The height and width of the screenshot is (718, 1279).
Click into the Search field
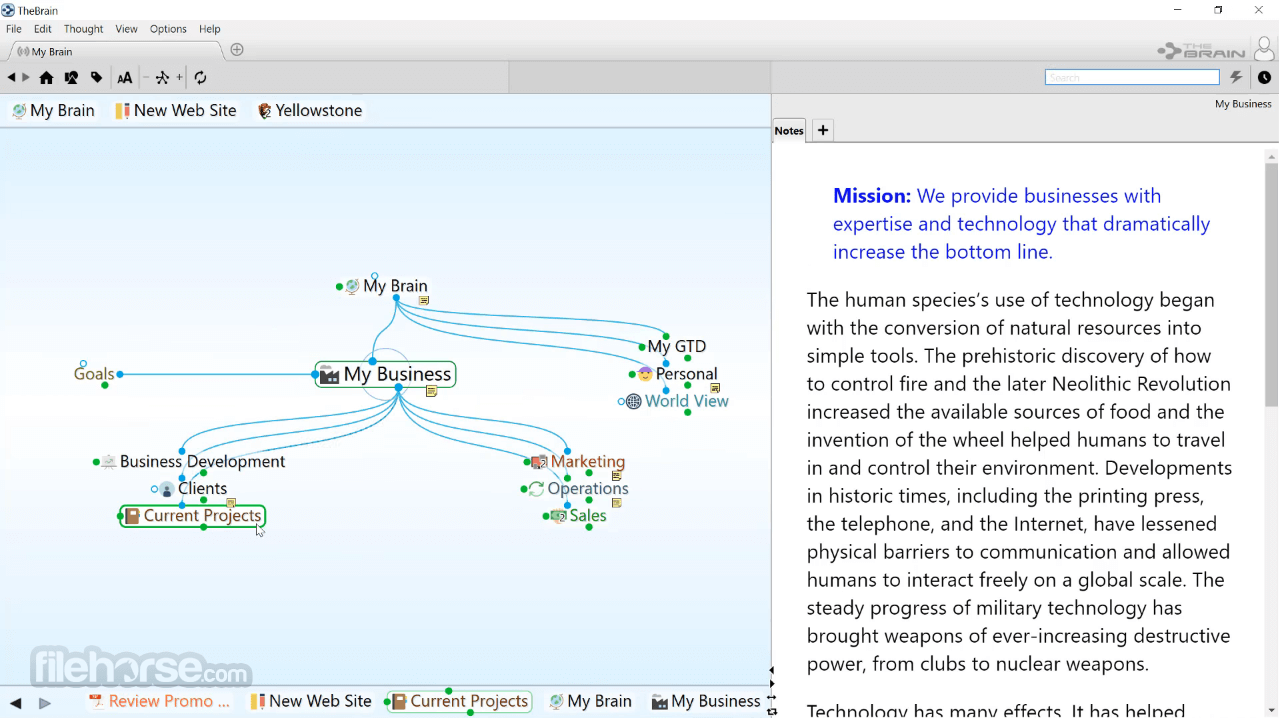pos(1132,77)
